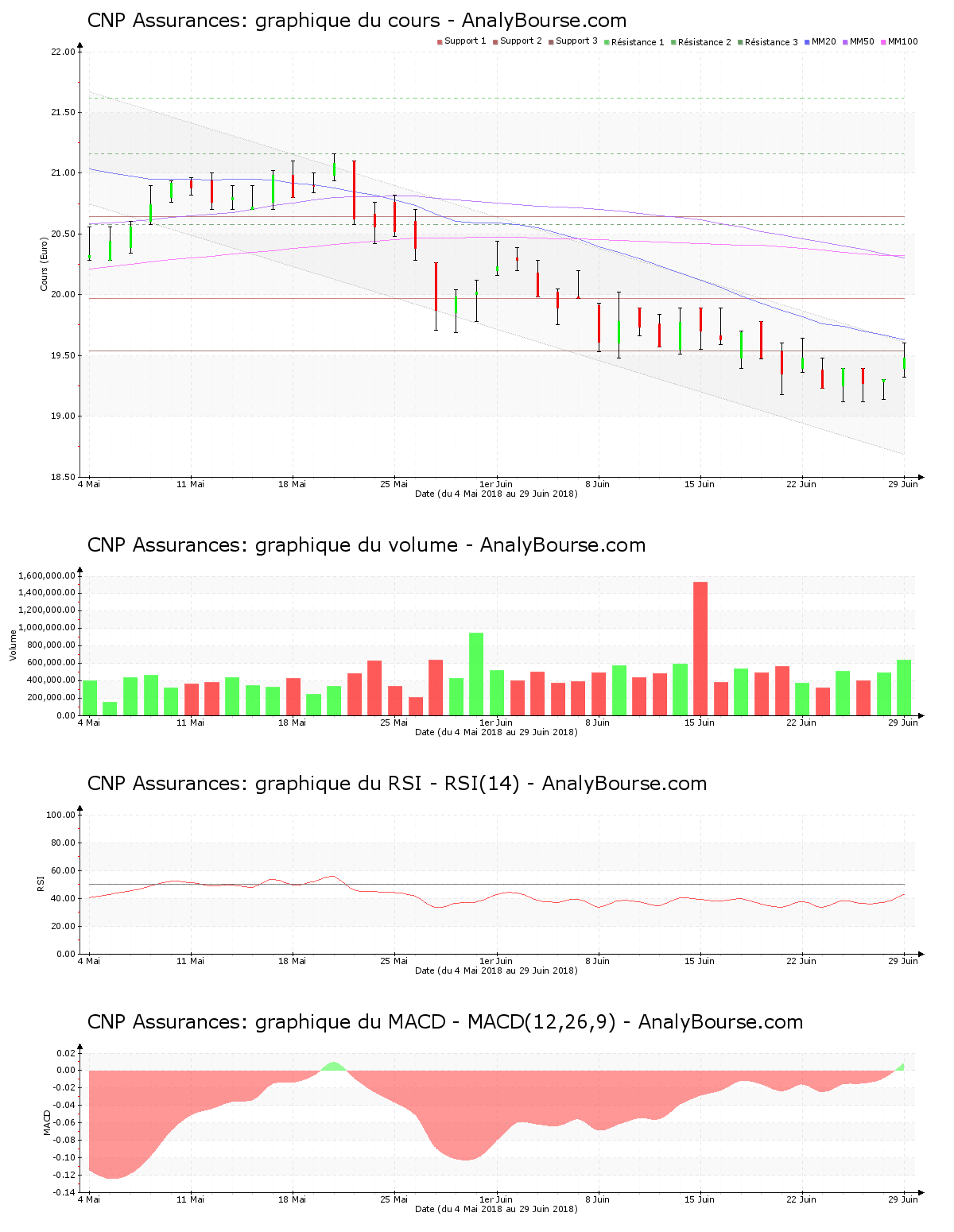Click the 'graphique du MACD - MACD(12,26,9)' title
The height and width of the screenshot is (1232, 954).
pos(445,1022)
